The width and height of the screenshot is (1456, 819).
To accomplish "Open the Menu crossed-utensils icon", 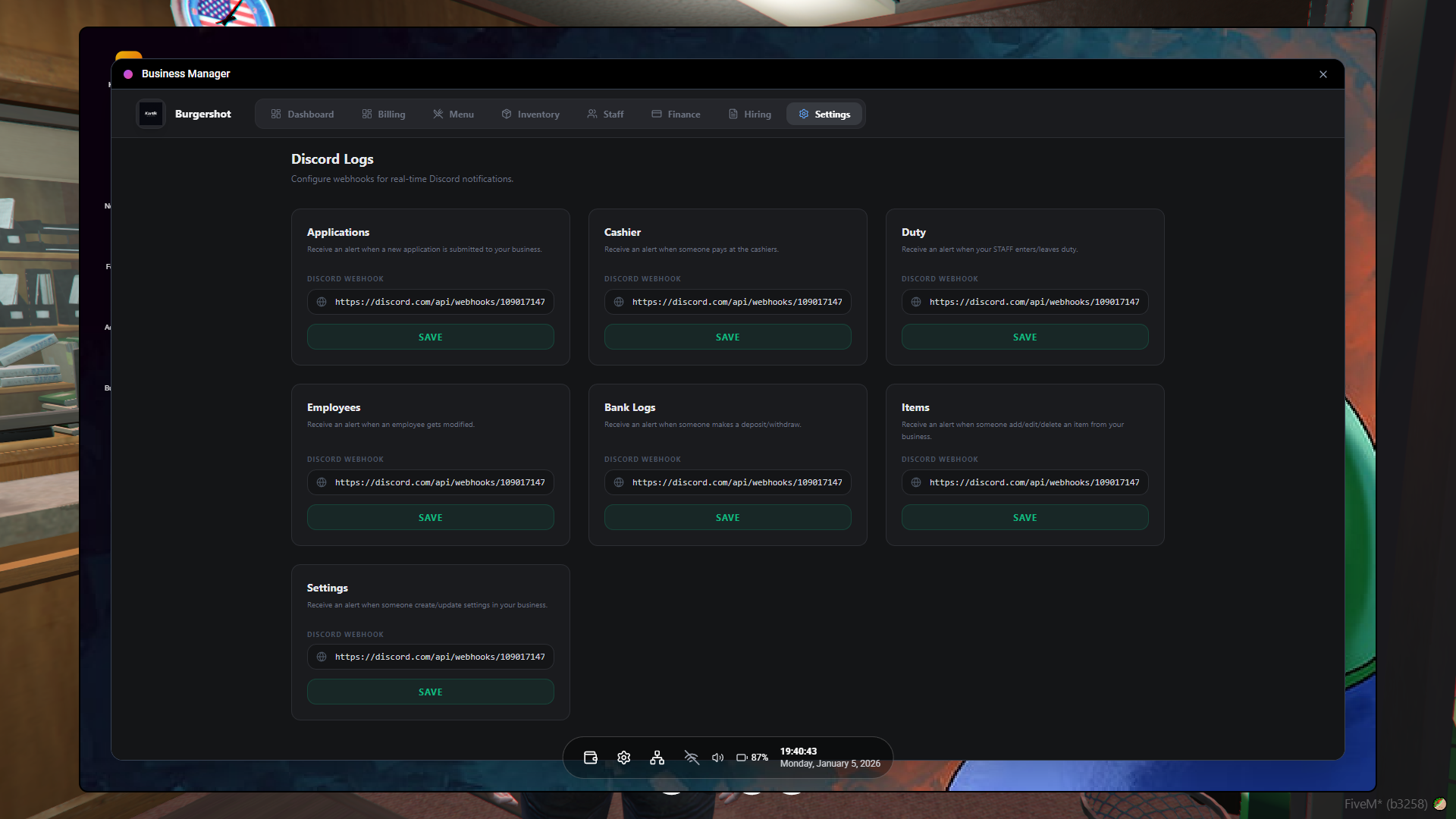I will click(x=438, y=114).
